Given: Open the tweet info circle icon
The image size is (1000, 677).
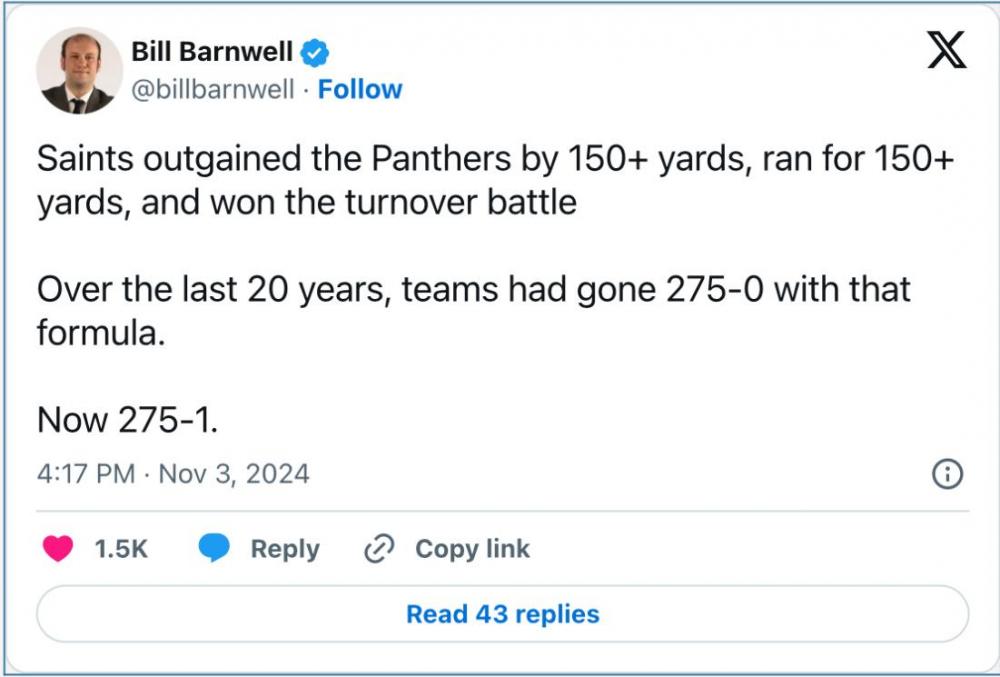Looking at the screenshot, I should [946, 474].
